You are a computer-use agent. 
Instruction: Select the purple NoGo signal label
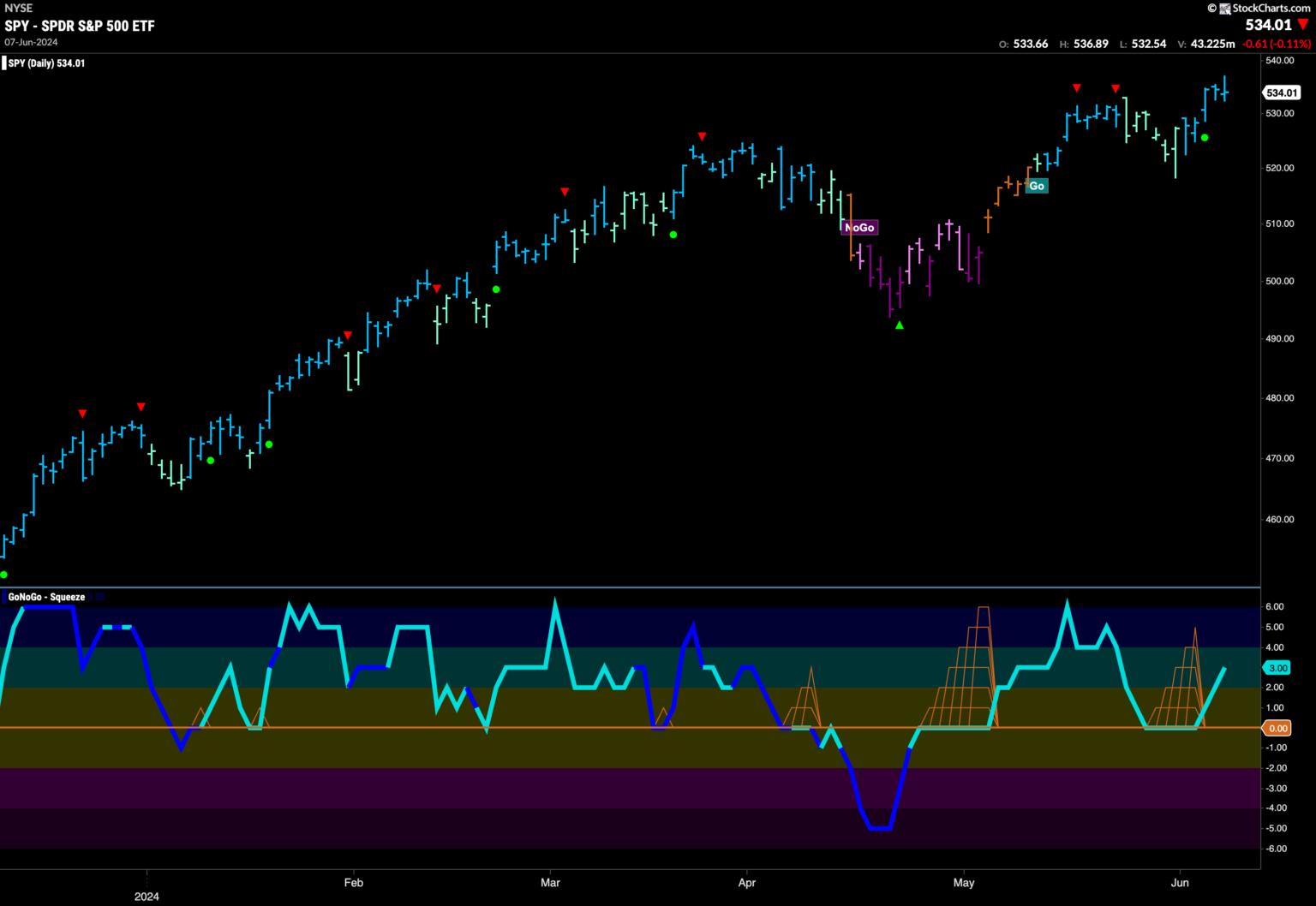[859, 227]
